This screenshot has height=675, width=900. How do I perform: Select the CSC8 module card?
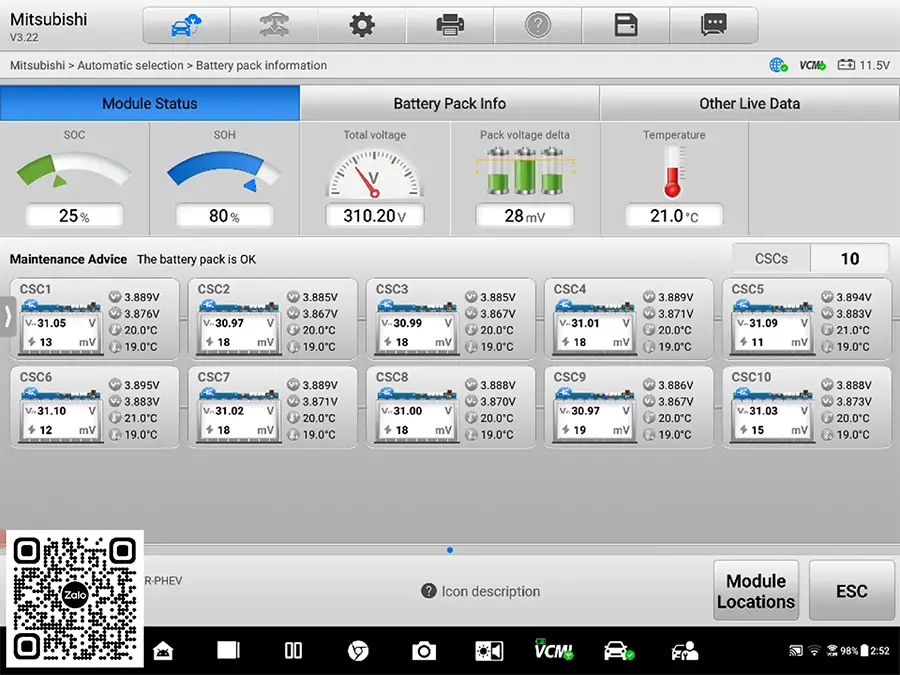click(451, 407)
